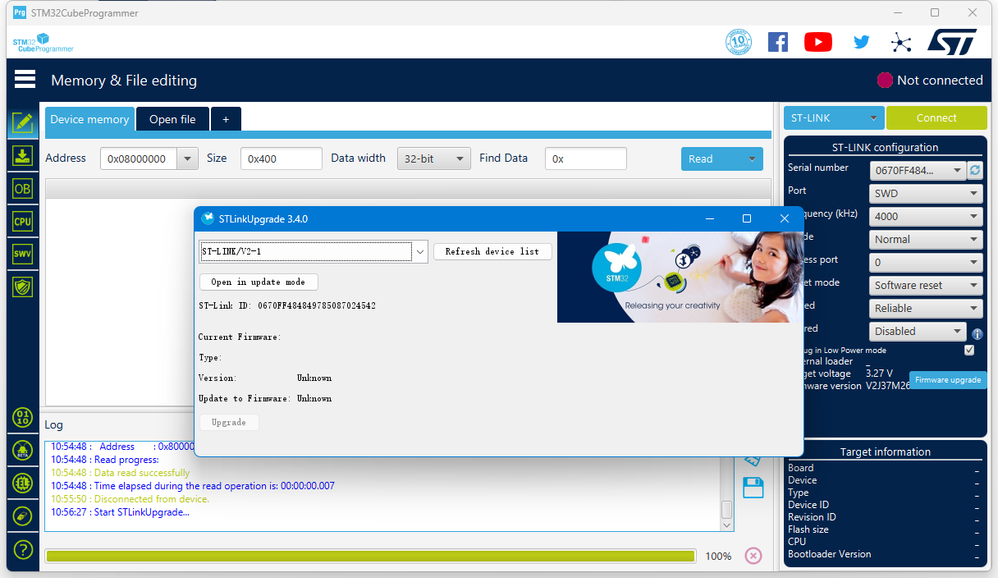
Task: Click the Address field 0x08000000
Action: click(139, 159)
